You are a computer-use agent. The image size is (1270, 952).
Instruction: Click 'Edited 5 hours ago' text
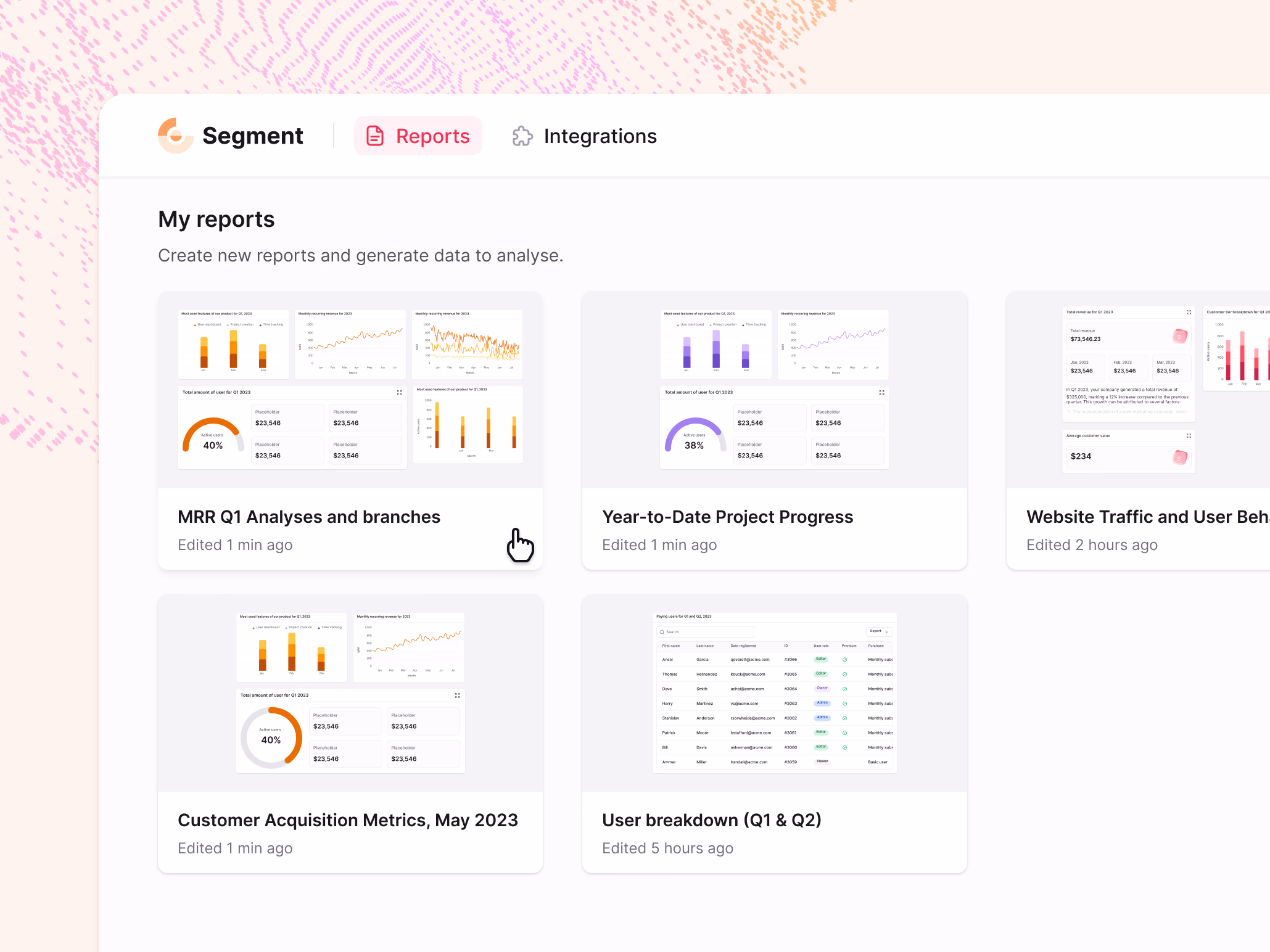(668, 848)
